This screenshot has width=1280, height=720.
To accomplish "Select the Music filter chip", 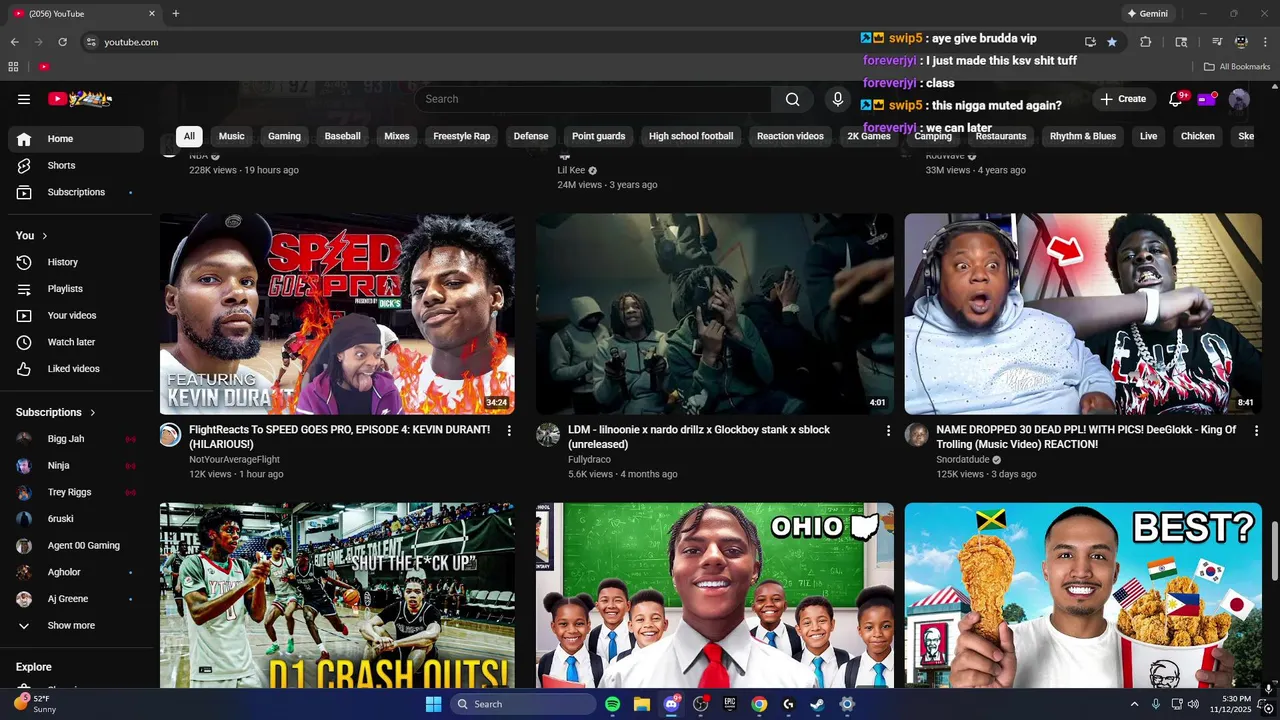I will click(231, 136).
